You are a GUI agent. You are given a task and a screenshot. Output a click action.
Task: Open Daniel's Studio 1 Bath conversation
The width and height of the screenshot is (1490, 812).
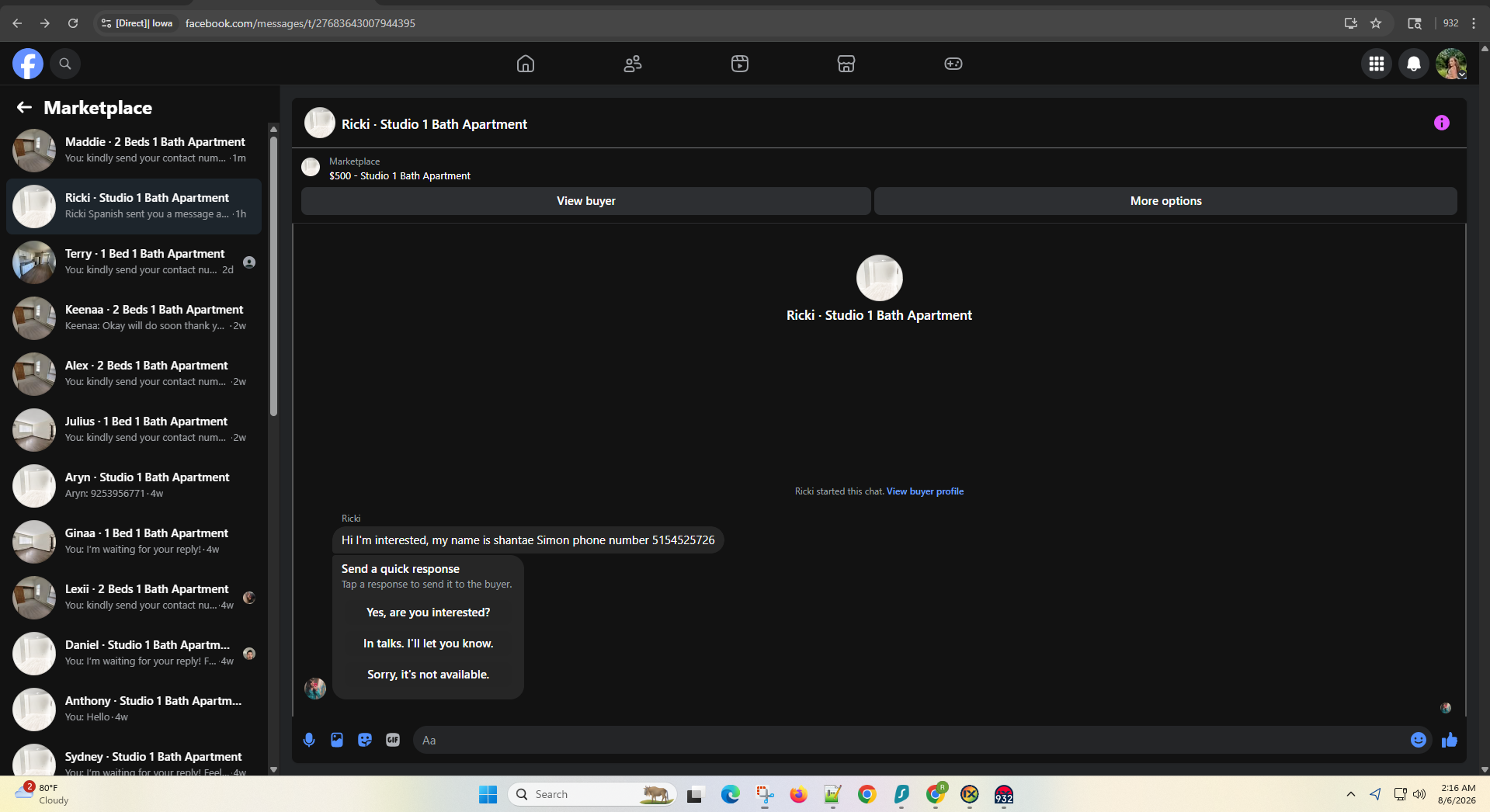click(x=134, y=654)
